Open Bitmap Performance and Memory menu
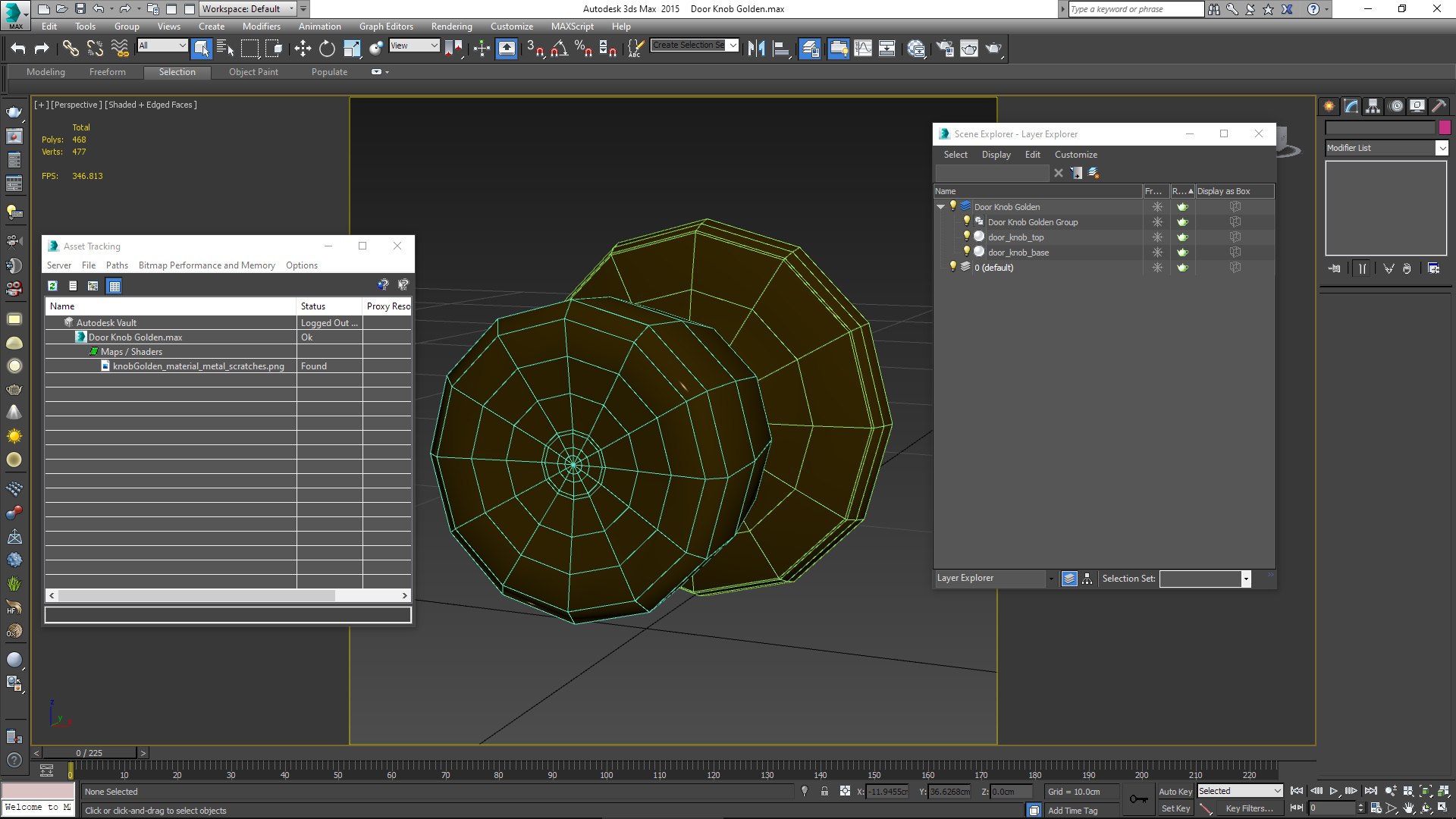Viewport: 1456px width, 819px height. (206, 265)
